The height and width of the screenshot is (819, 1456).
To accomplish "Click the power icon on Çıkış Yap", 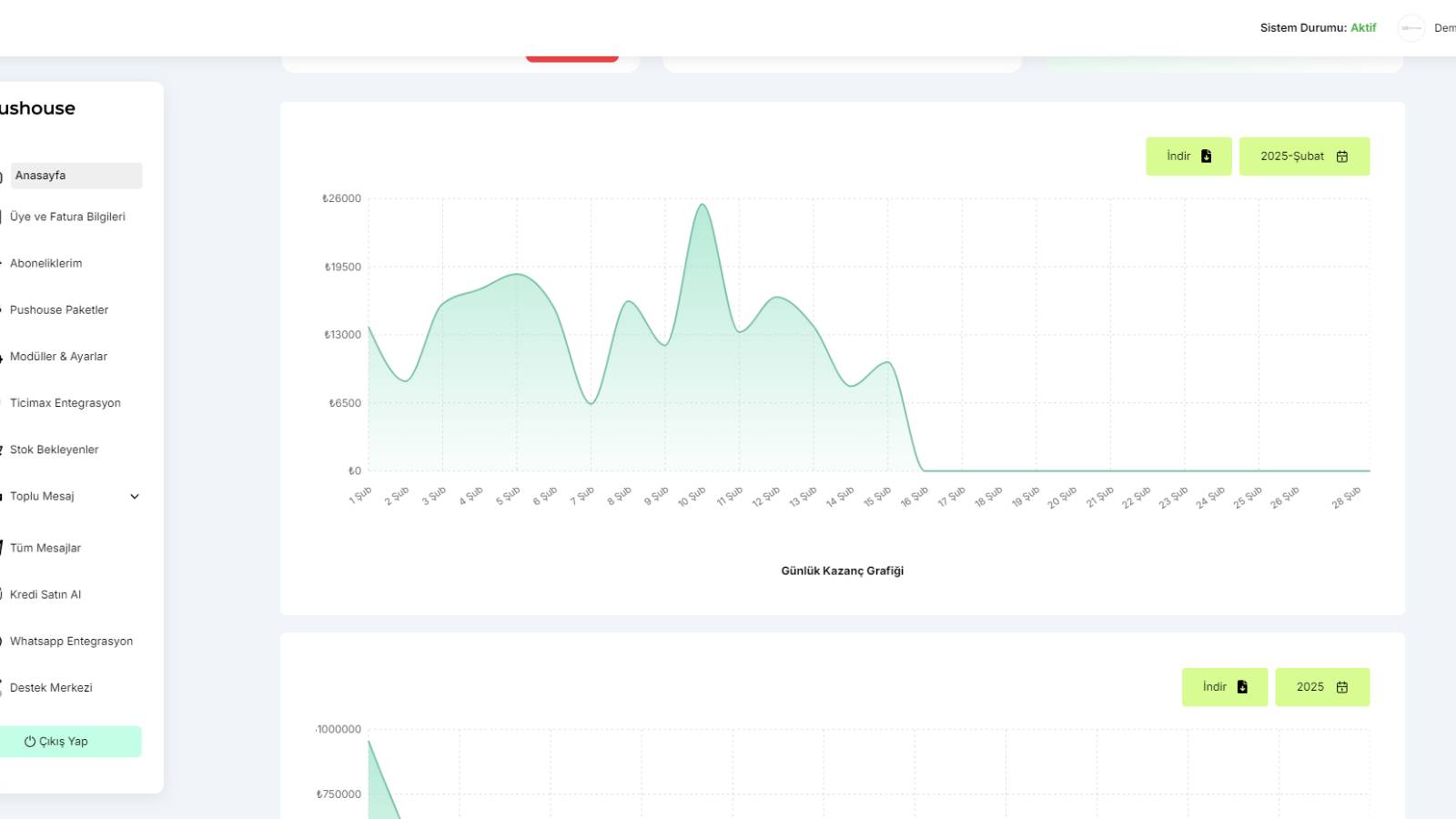I will click(x=30, y=742).
